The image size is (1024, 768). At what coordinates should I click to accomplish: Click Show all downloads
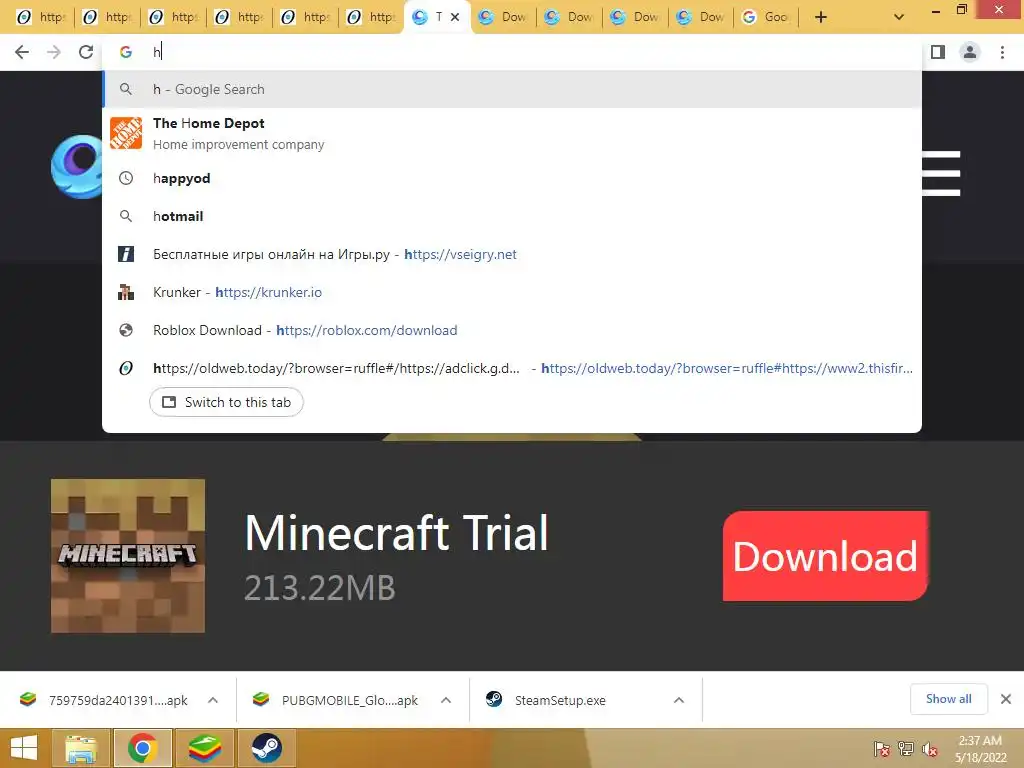pos(948,699)
